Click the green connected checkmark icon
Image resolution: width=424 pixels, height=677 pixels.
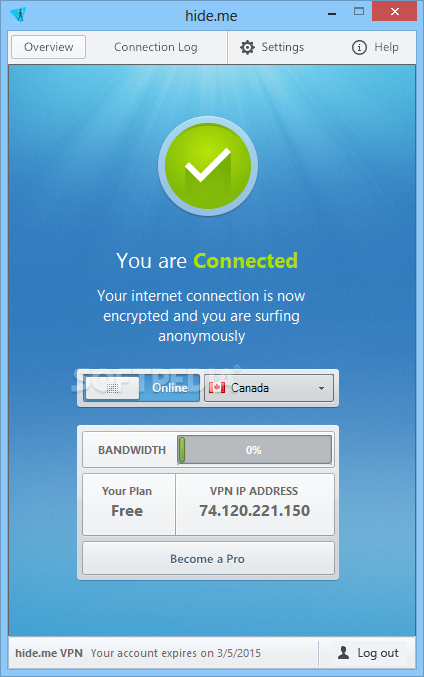coord(208,166)
